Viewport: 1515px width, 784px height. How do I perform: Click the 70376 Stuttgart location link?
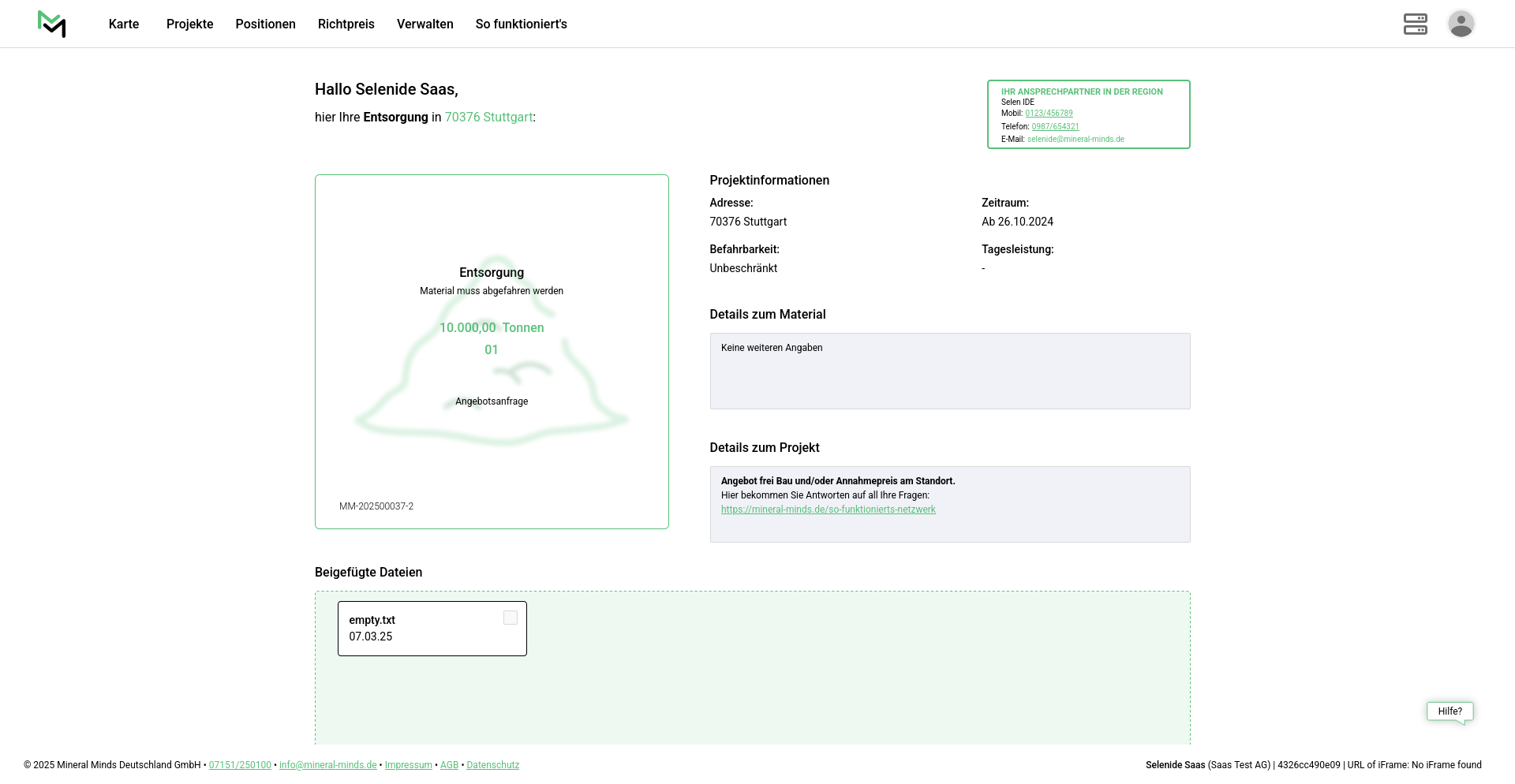[x=488, y=118]
